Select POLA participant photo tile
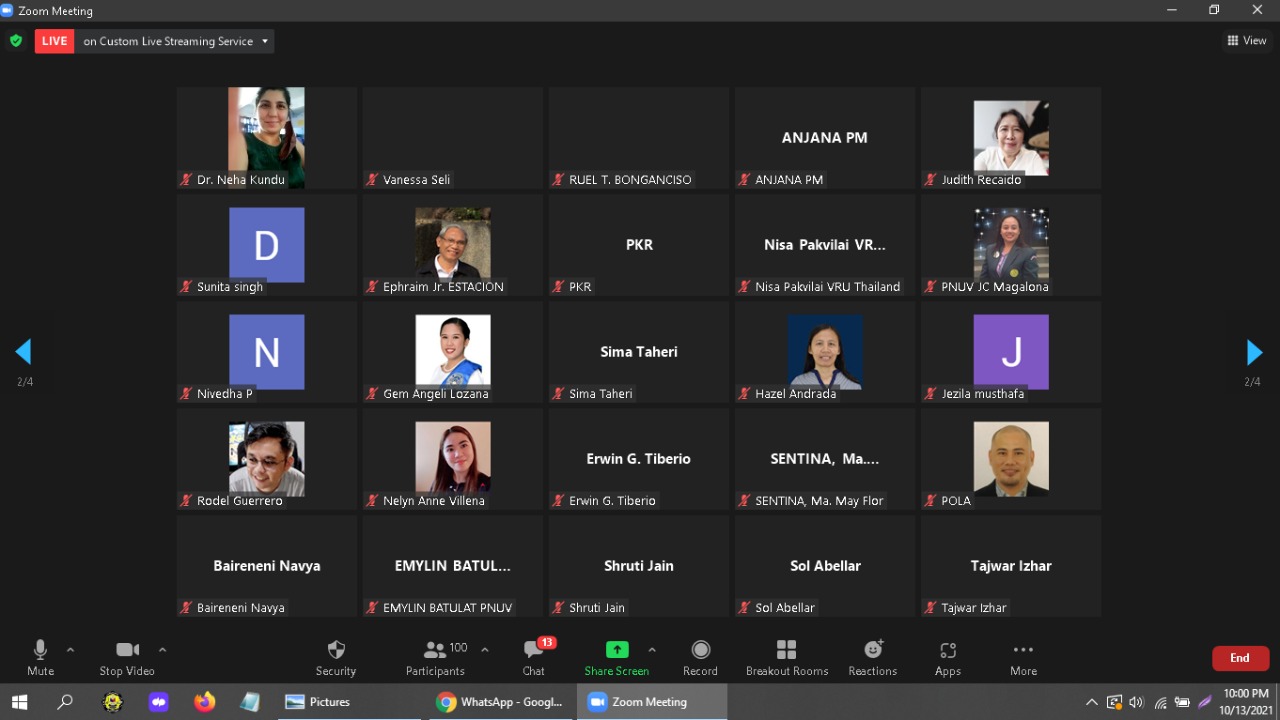The height and width of the screenshot is (720, 1280). click(1011, 458)
